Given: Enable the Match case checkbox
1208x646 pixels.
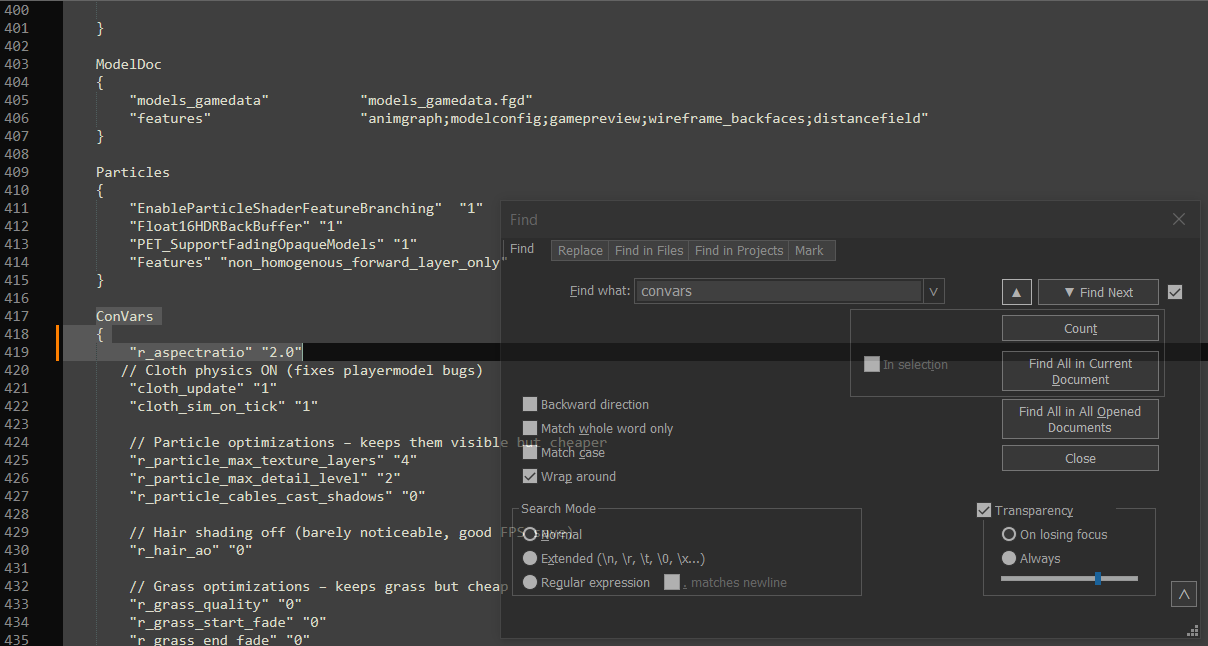Looking at the screenshot, I should [x=530, y=453].
